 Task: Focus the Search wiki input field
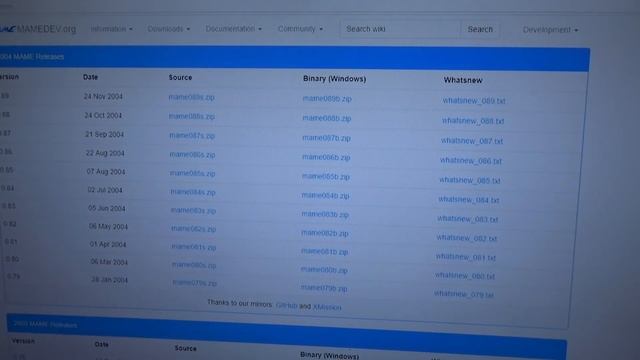click(400, 29)
